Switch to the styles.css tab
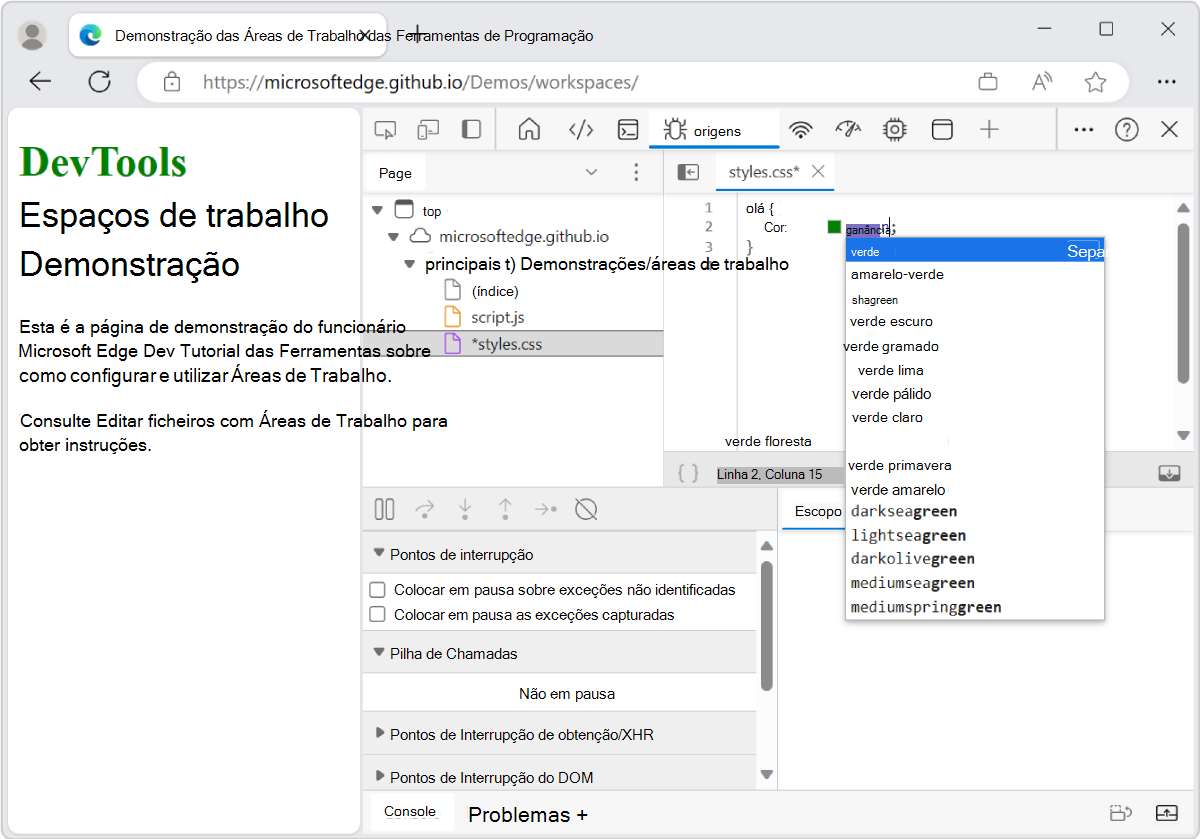 coord(766,171)
